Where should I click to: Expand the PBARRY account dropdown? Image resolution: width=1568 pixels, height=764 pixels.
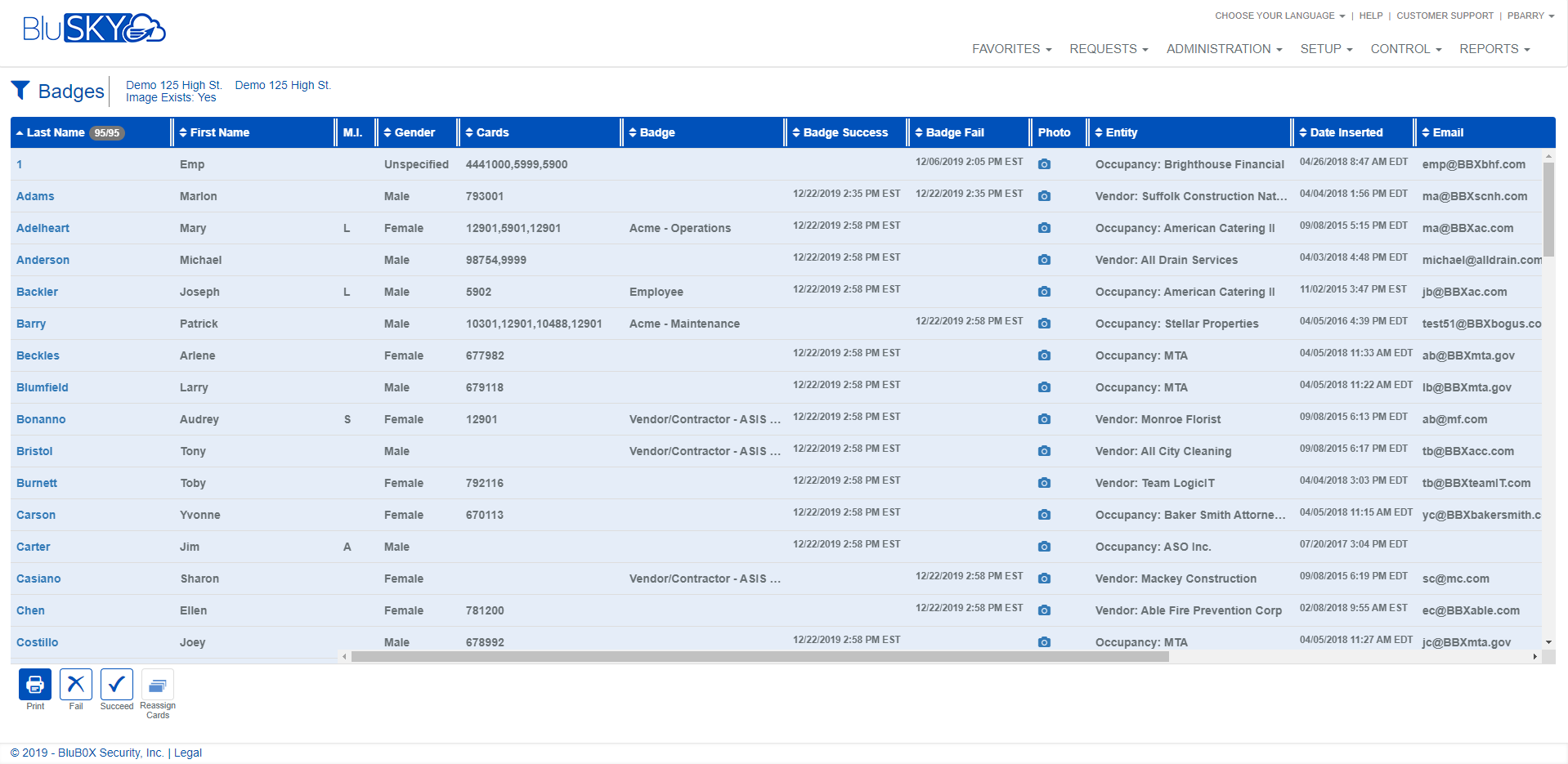click(x=1530, y=15)
